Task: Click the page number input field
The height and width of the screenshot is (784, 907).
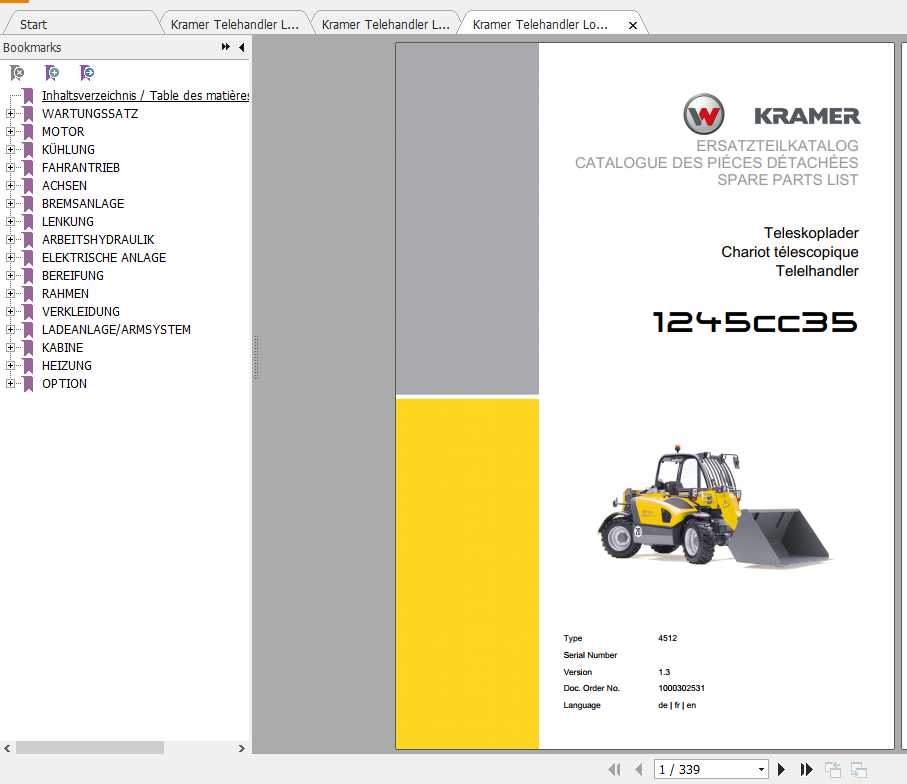Action: tap(705, 770)
